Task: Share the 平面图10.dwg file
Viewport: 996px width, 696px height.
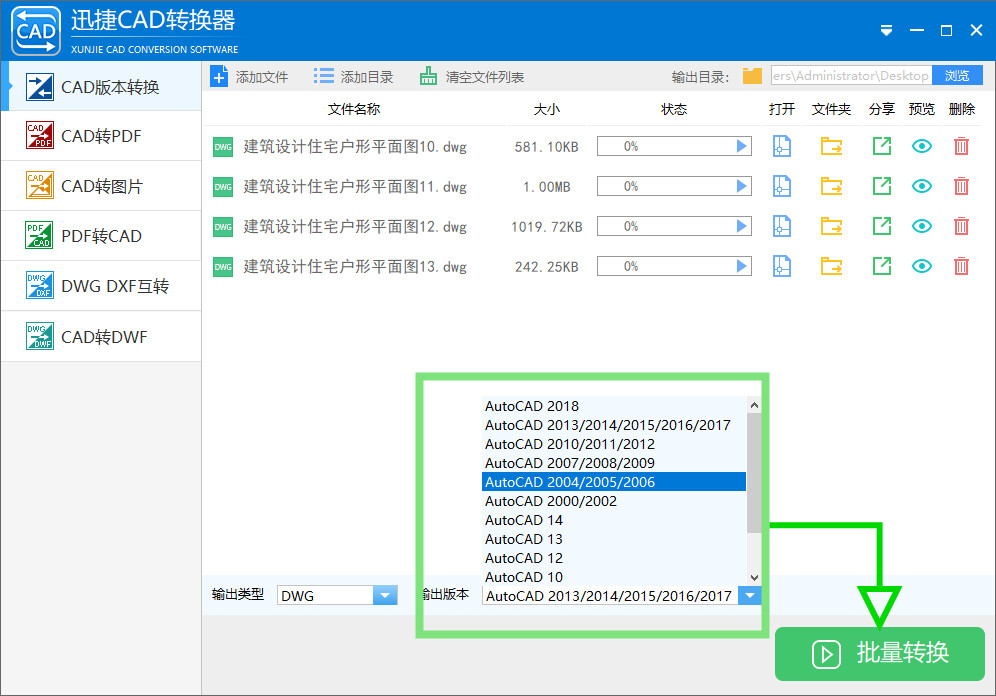Action: coord(882,146)
